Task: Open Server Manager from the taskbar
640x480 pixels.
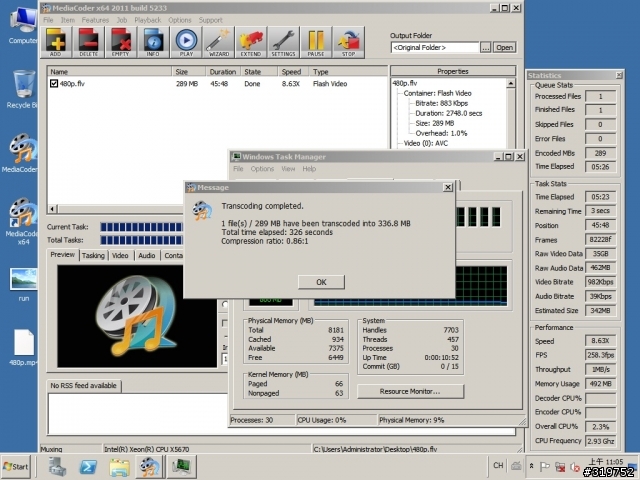Action: pos(57,467)
